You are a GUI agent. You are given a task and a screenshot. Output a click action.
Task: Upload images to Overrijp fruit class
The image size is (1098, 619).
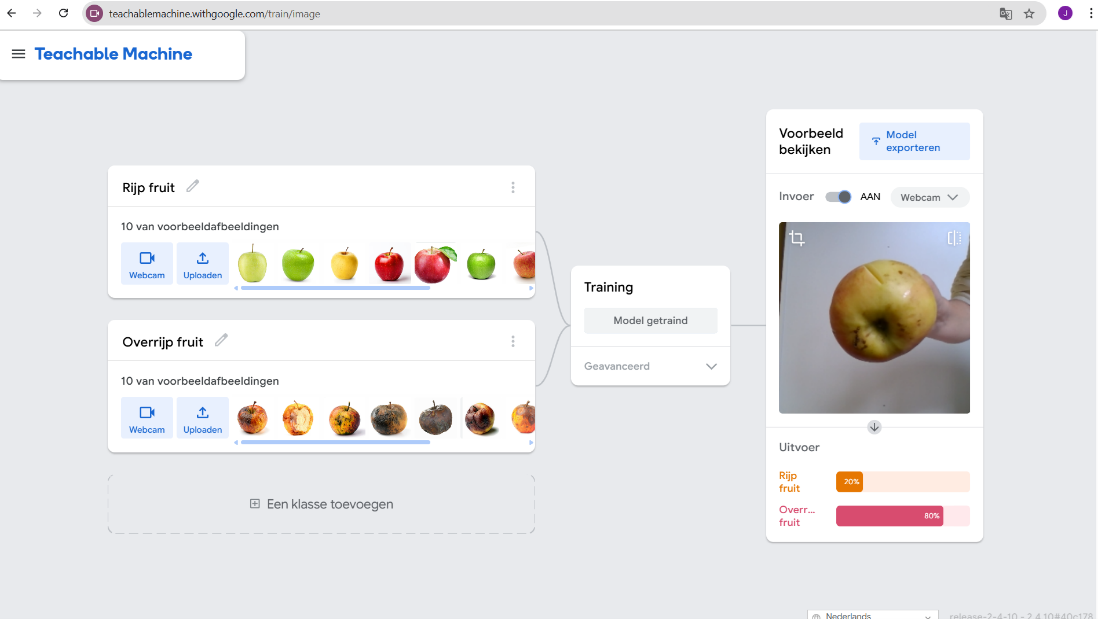[x=202, y=417]
